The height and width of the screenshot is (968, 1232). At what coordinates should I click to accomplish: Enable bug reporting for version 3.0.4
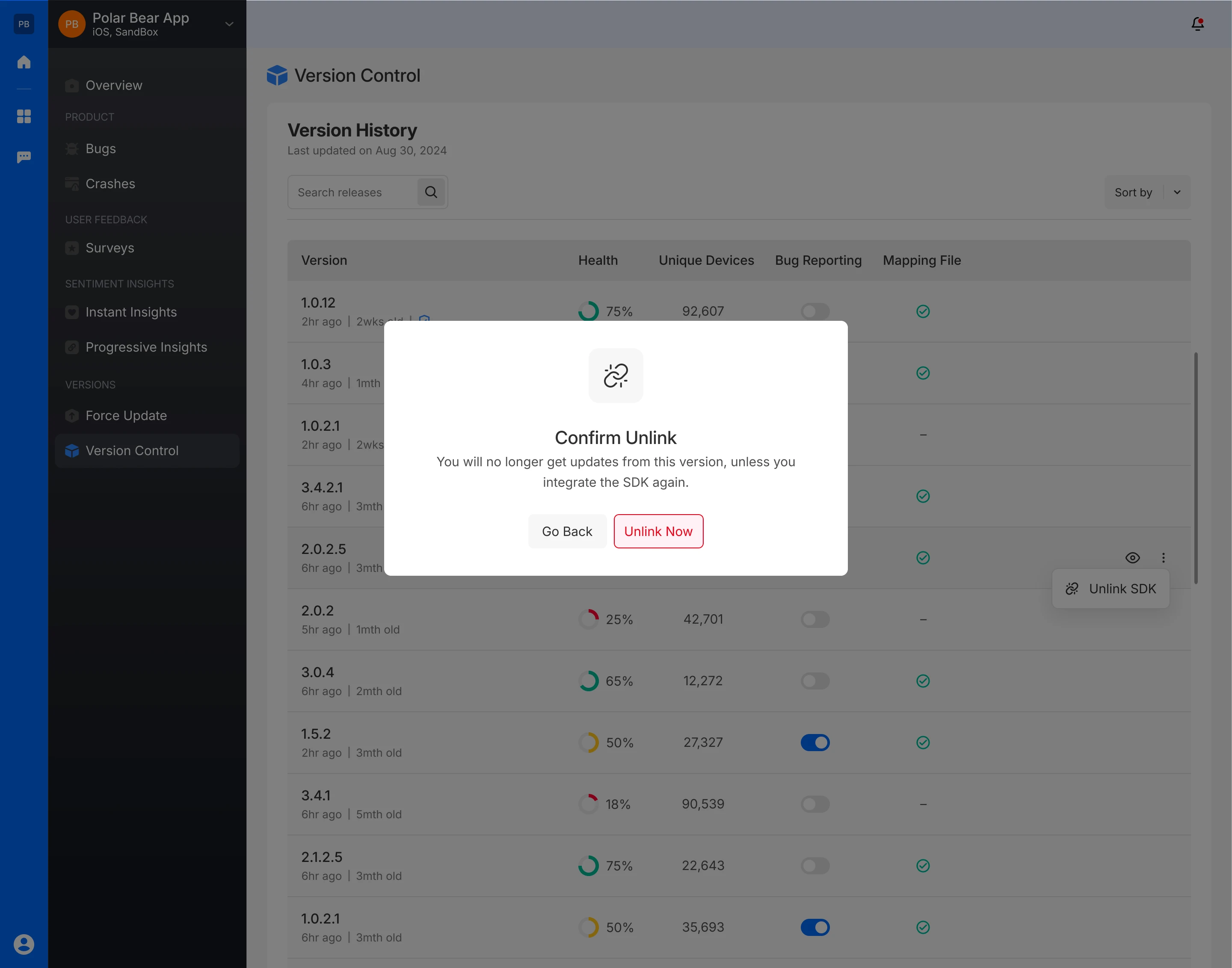[815, 681]
